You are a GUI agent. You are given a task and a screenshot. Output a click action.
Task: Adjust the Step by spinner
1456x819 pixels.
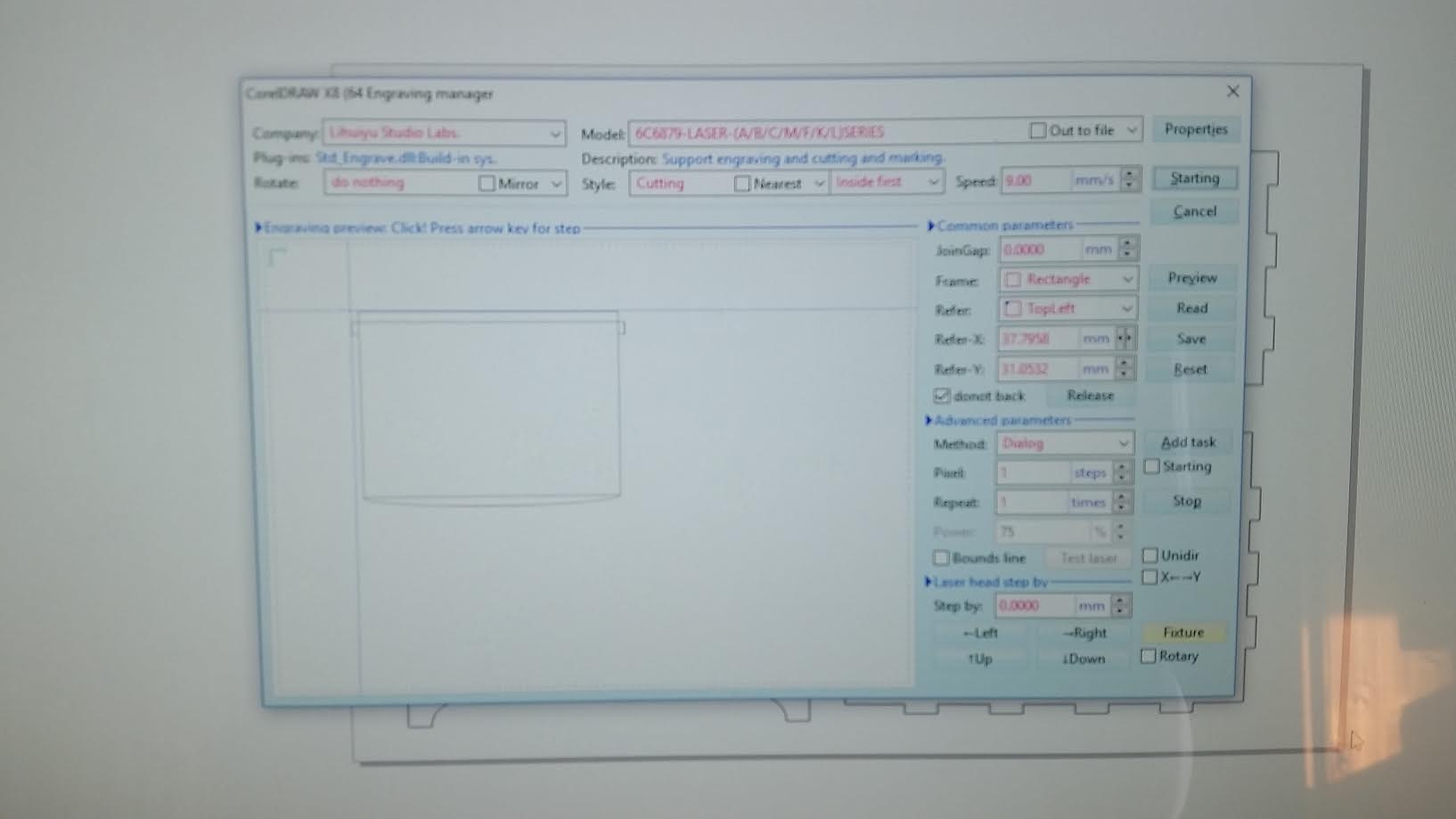pos(1121,606)
